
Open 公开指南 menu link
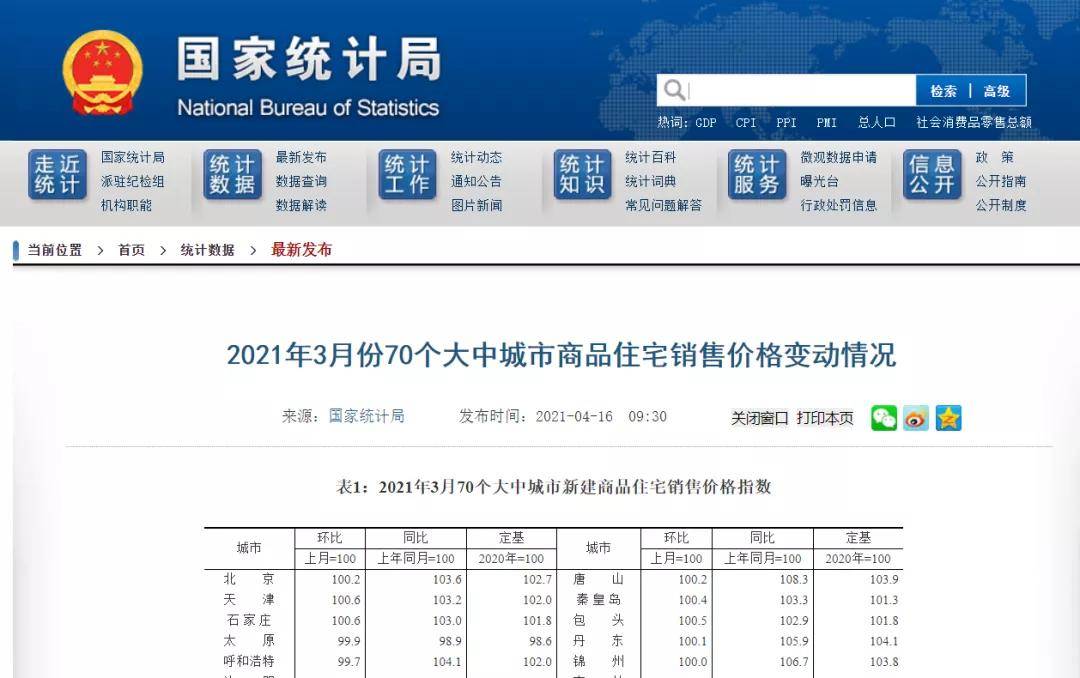1001,181
